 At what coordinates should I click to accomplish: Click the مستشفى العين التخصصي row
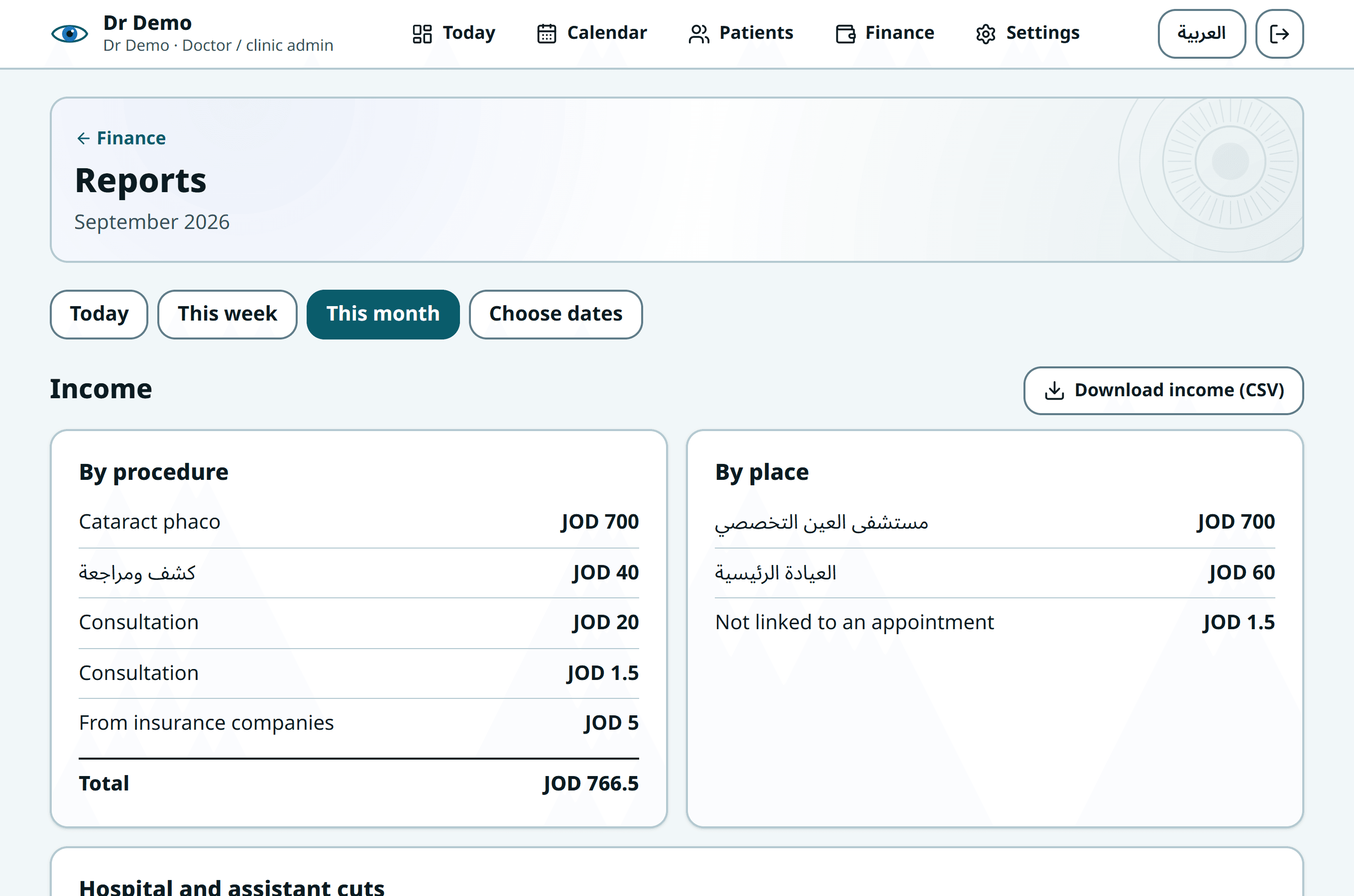(x=995, y=522)
